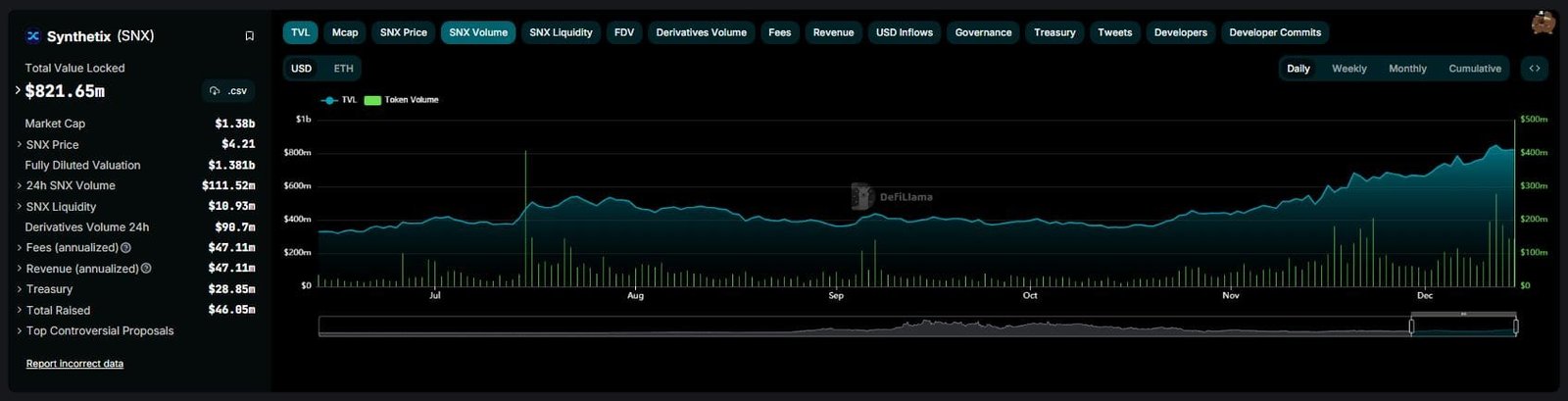The width and height of the screenshot is (1568, 401).
Task: Enable the Governance metric
Action: [983, 32]
